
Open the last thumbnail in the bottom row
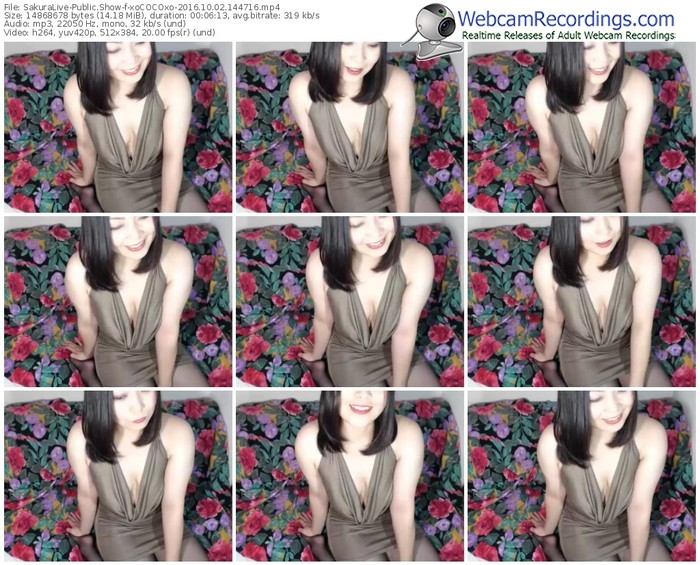(x=582, y=476)
